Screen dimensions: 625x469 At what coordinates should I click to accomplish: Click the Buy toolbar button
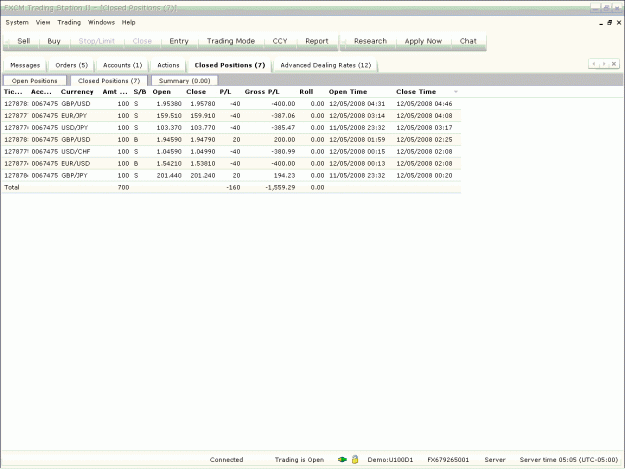click(54, 41)
